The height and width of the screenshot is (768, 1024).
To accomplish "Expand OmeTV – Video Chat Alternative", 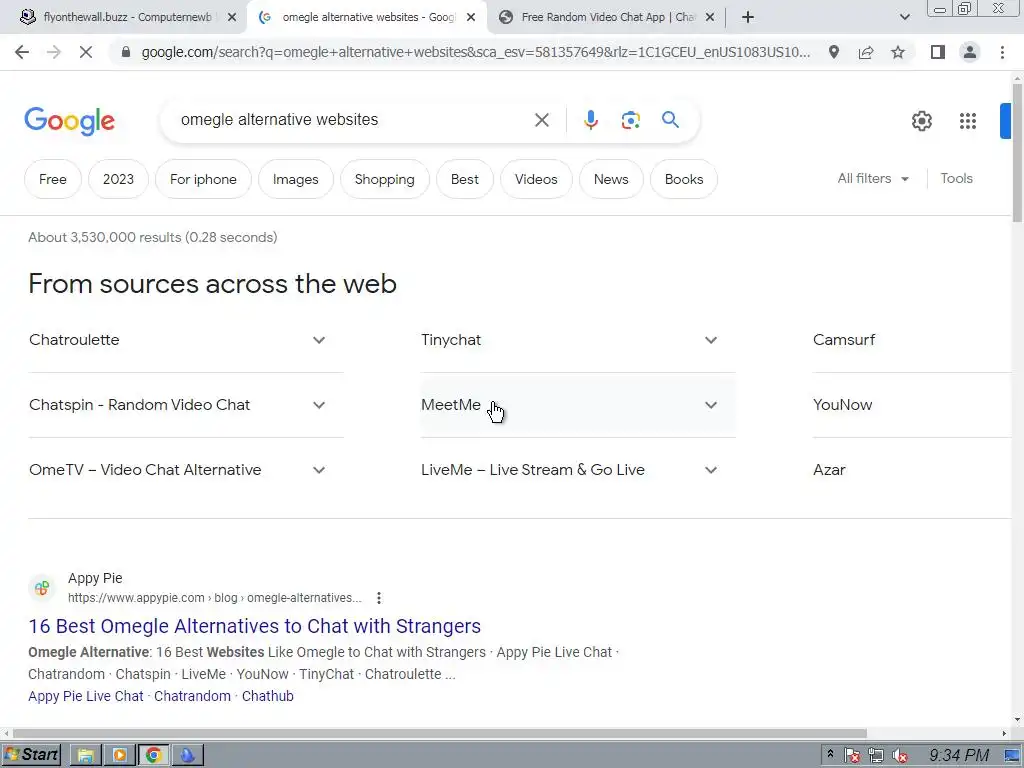I will point(186,470).
